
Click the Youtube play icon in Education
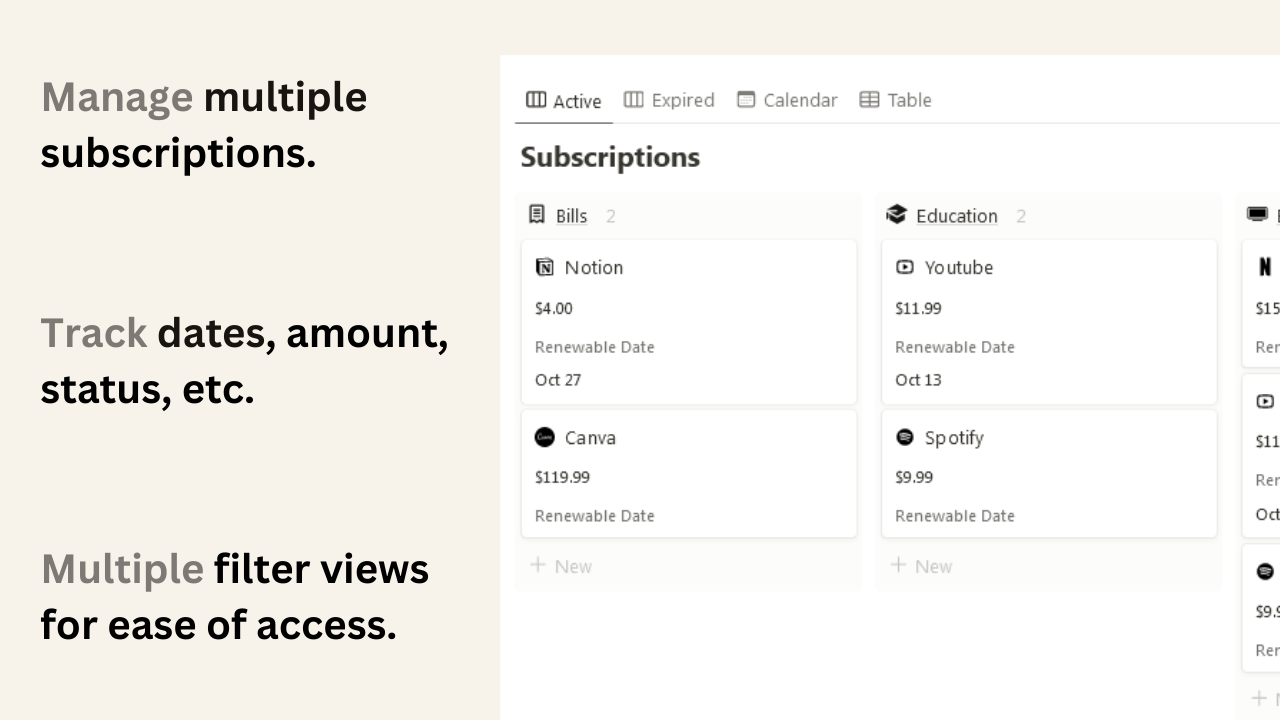click(905, 267)
